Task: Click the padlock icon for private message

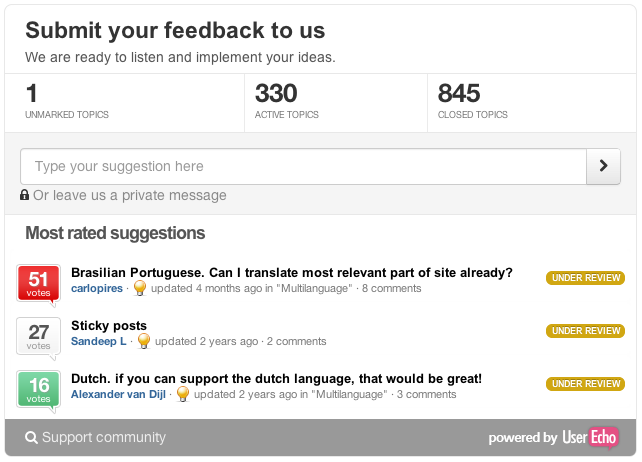Action: click(x=25, y=195)
